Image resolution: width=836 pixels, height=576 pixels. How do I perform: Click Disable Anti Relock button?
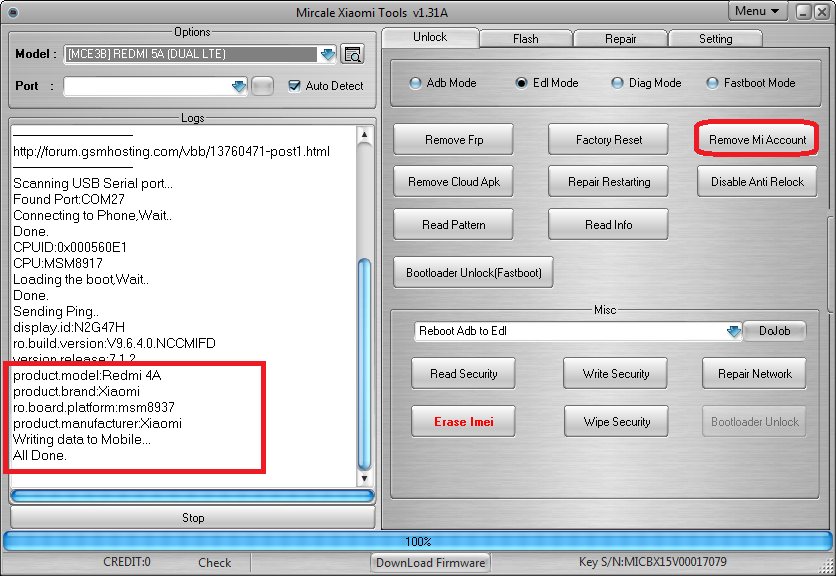coord(757,182)
